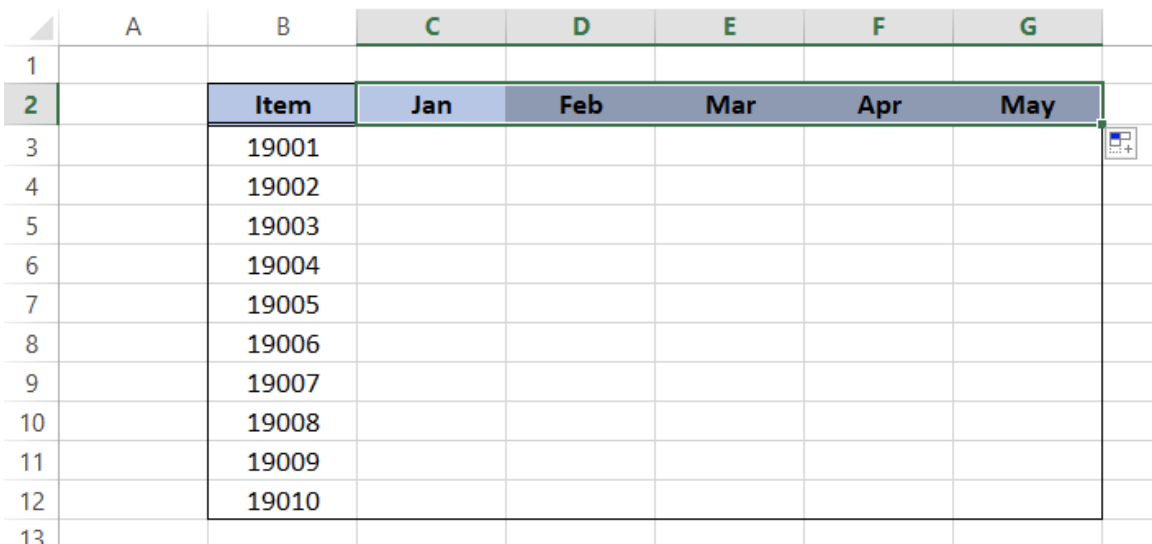
Task: Select row 12 header
Action: pos(29,501)
